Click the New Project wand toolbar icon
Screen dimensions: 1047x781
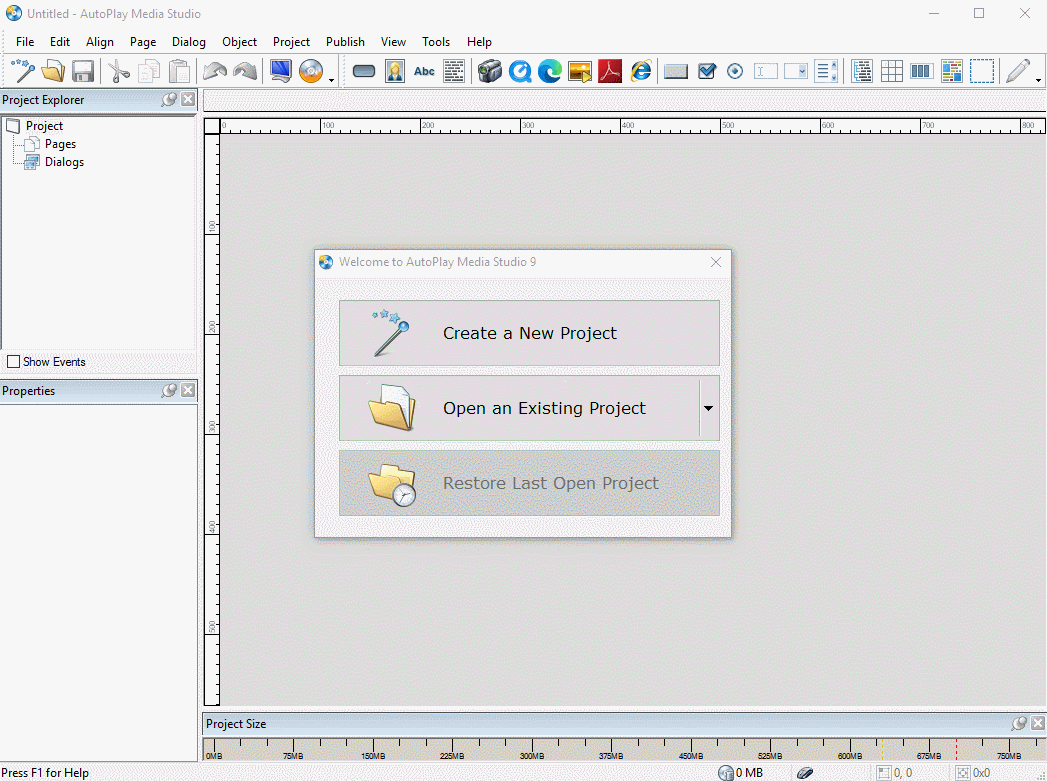[x=23, y=71]
